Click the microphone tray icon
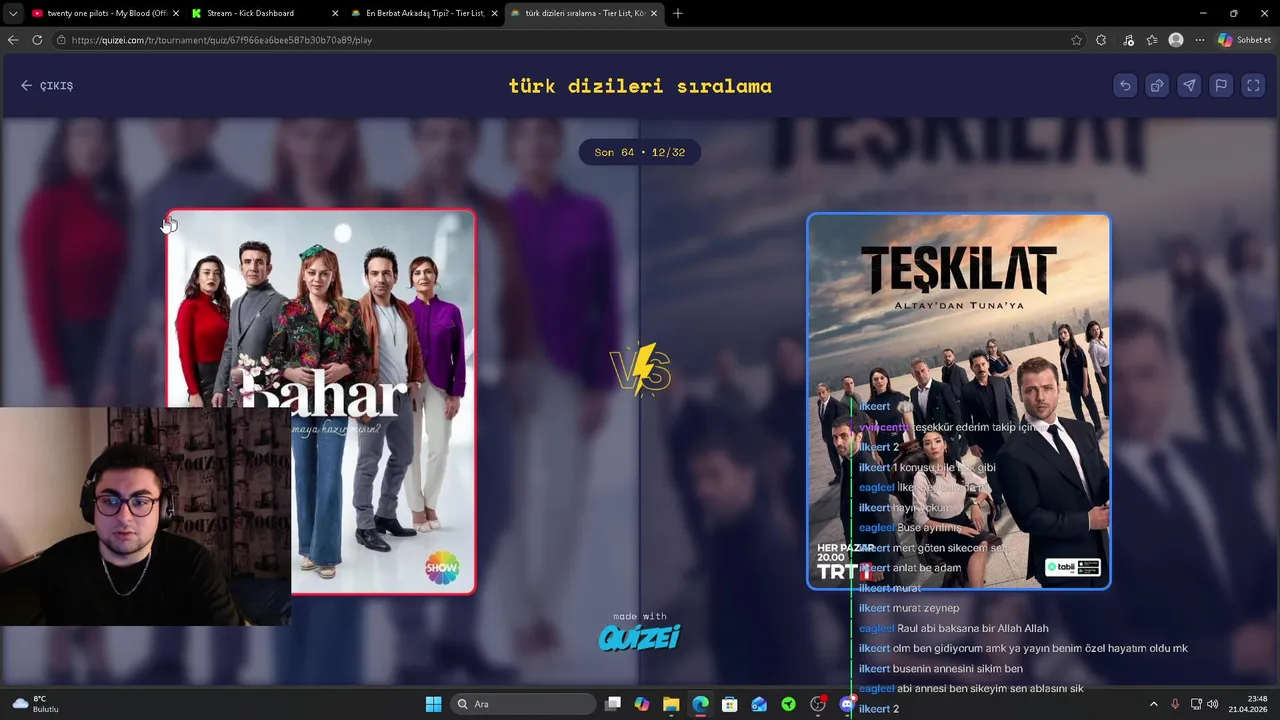This screenshot has width=1280, height=720. point(1175,704)
